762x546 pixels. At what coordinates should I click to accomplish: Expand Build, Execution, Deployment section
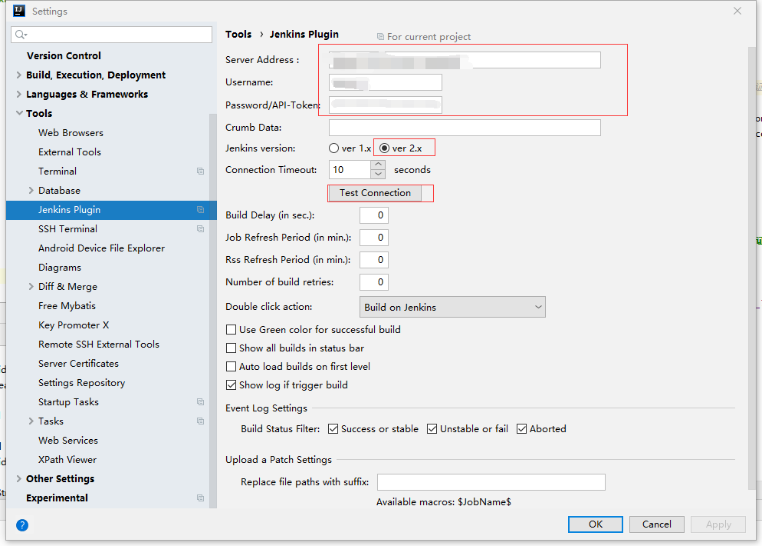(19, 75)
